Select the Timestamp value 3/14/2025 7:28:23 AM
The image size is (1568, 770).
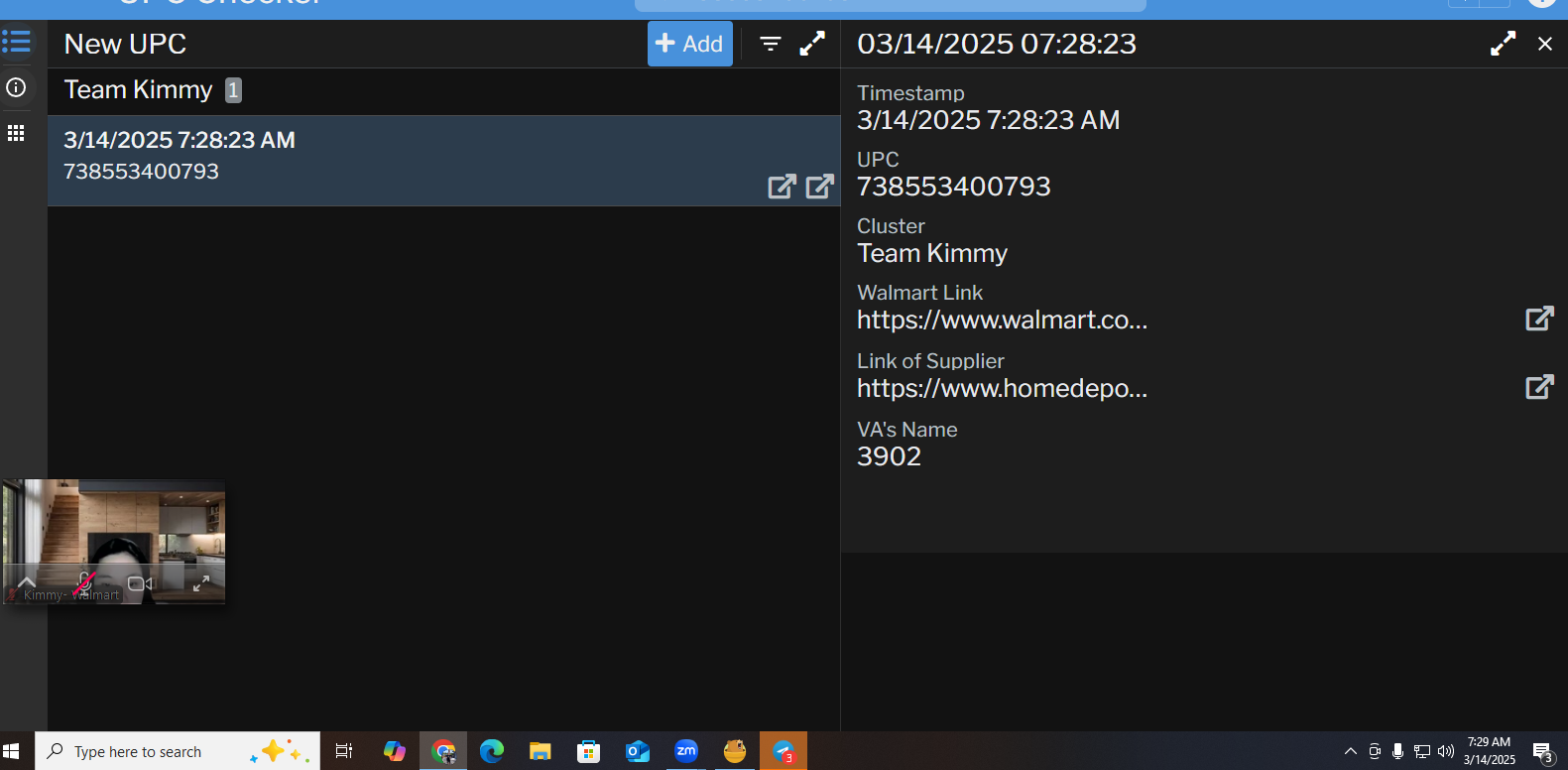(x=989, y=120)
